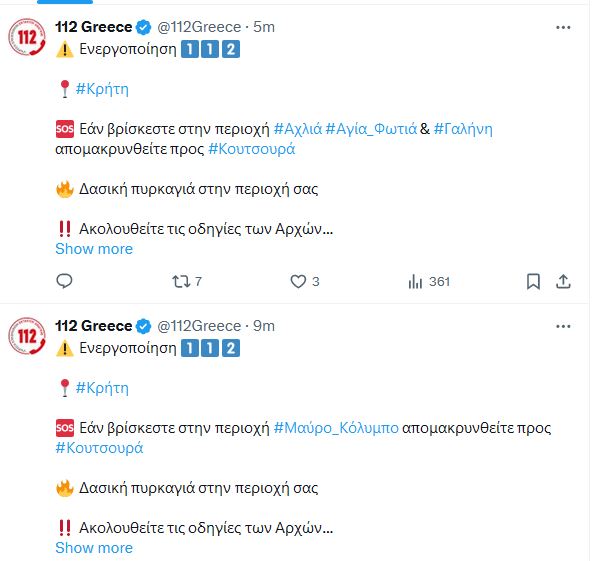Open the #Γαλήνη hashtag link

(x=463, y=129)
